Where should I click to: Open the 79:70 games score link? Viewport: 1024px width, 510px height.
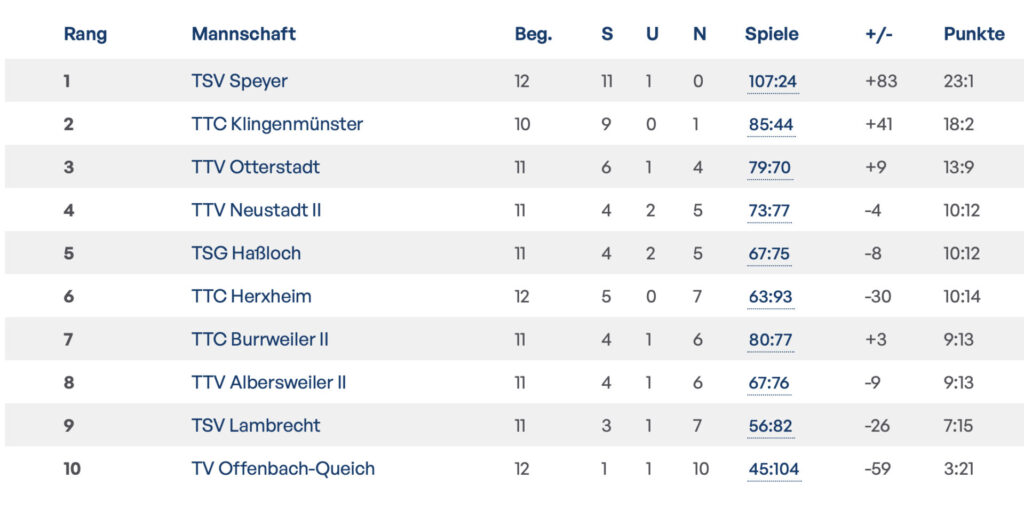(x=770, y=167)
